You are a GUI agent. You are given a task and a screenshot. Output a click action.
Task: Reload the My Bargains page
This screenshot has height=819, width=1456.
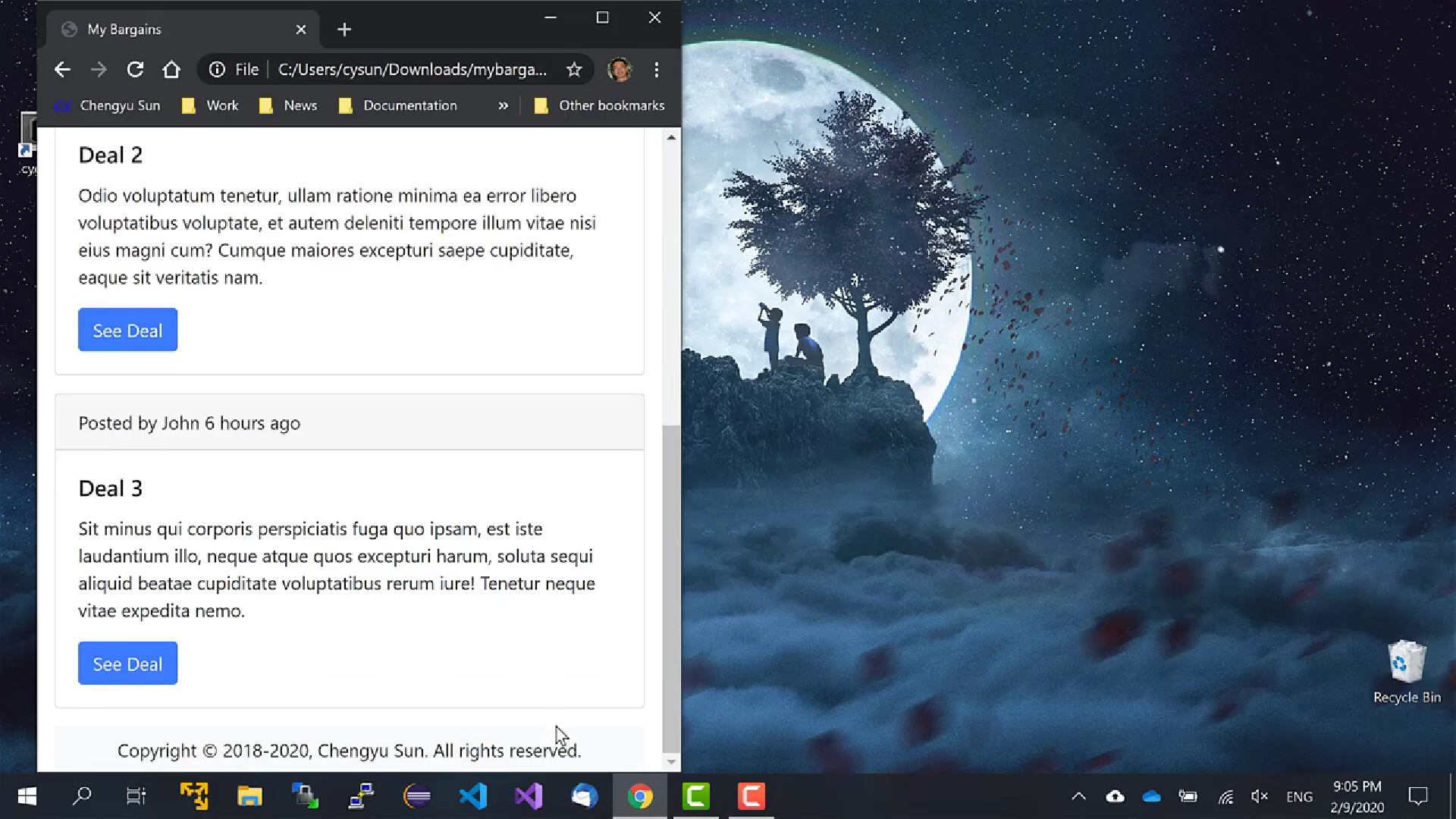click(x=135, y=70)
